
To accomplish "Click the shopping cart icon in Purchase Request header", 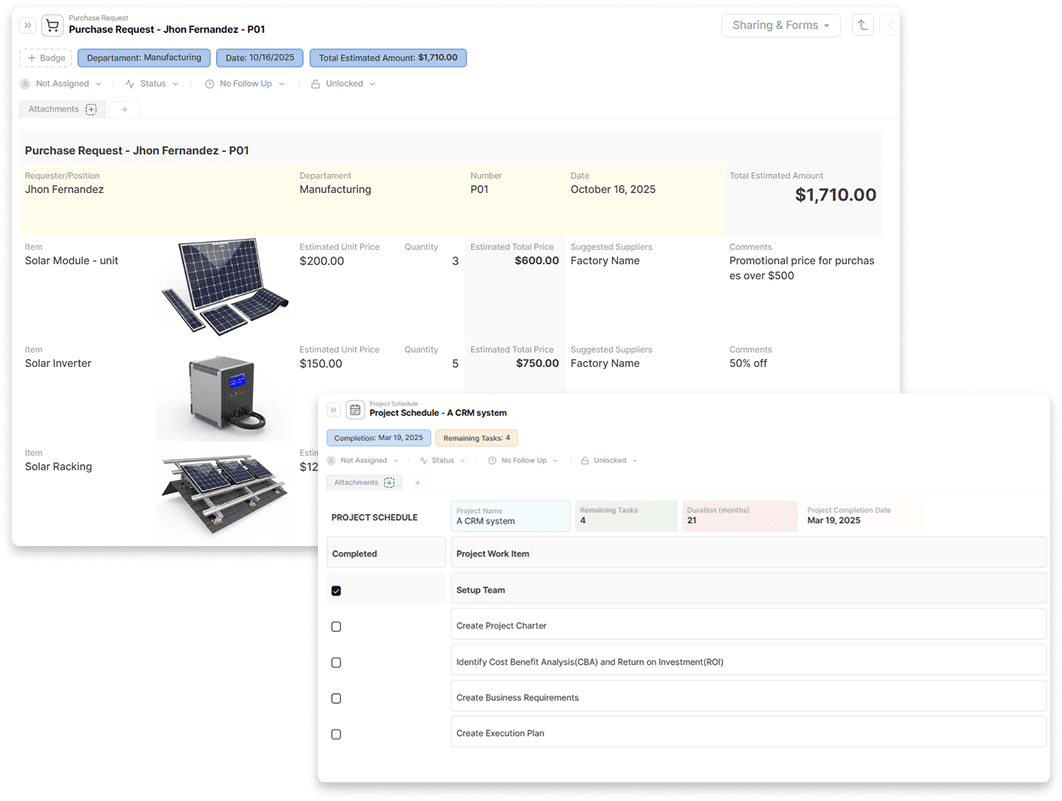I will (x=52, y=25).
